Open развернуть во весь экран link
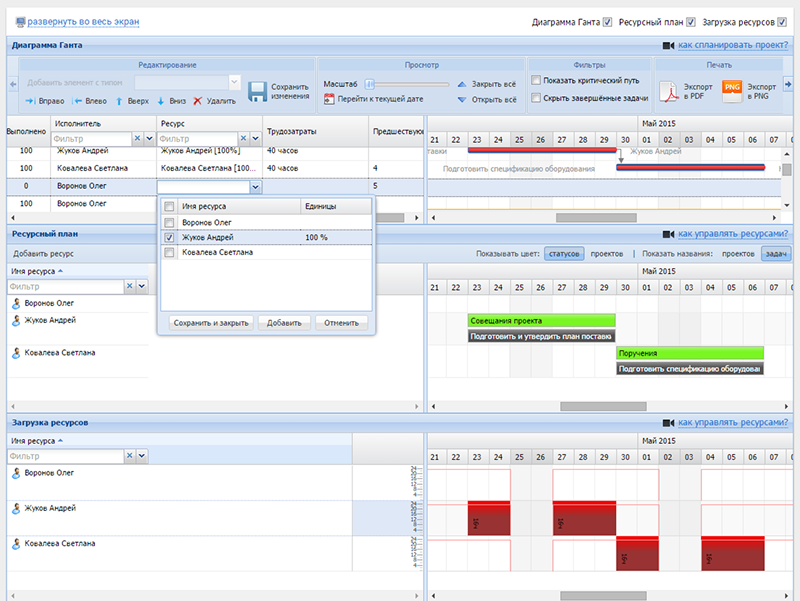Image resolution: width=800 pixels, height=601 pixels. [83, 21]
